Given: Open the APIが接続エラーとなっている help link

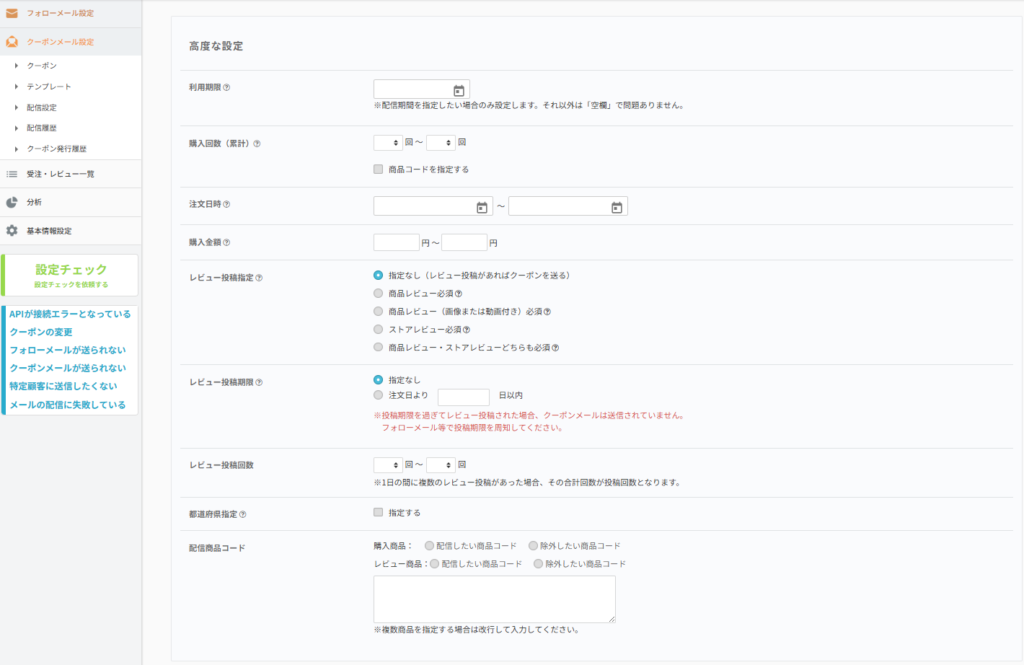Looking at the screenshot, I should pos(70,314).
